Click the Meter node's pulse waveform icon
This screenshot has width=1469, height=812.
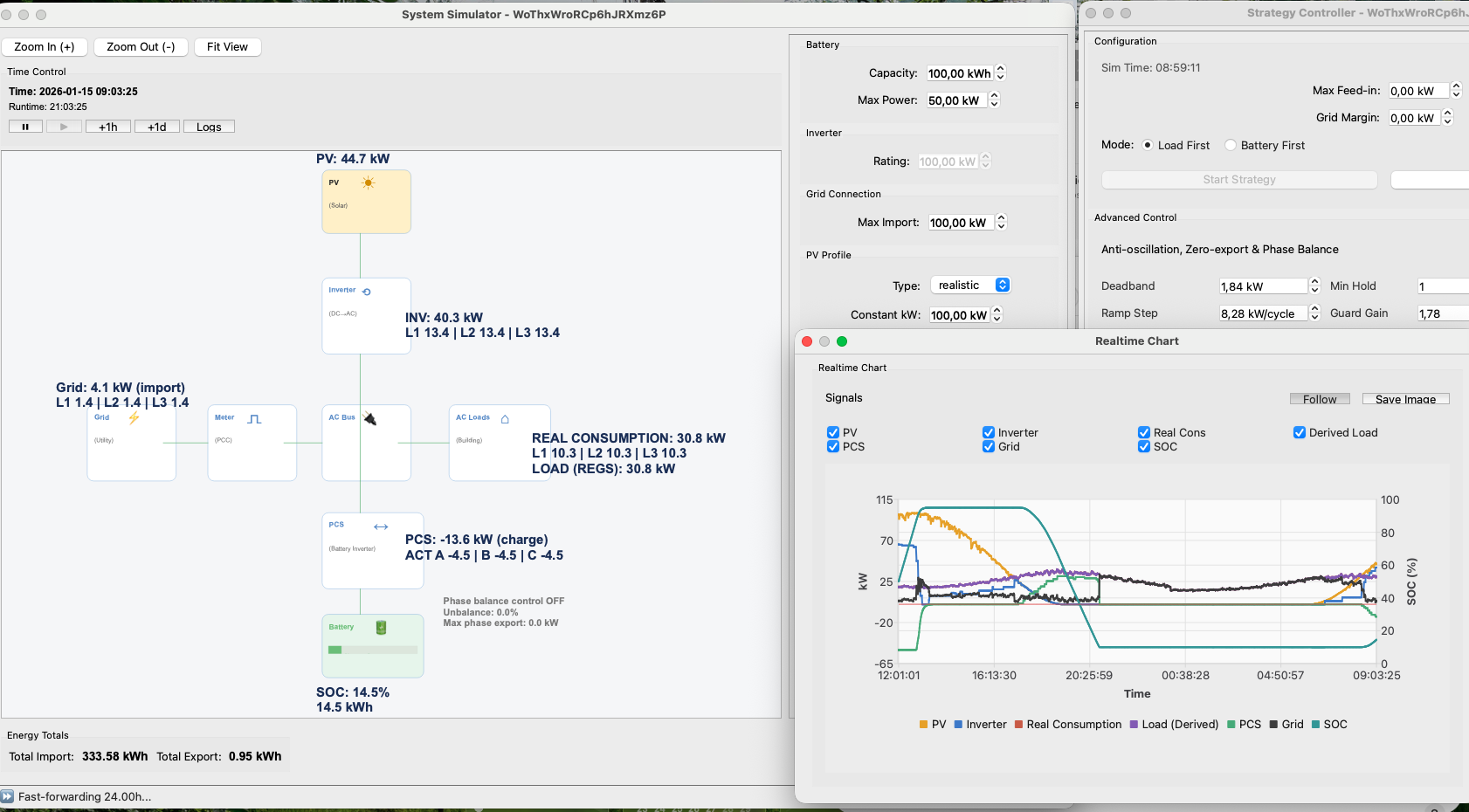pyautogui.click(x=254, y=419)
